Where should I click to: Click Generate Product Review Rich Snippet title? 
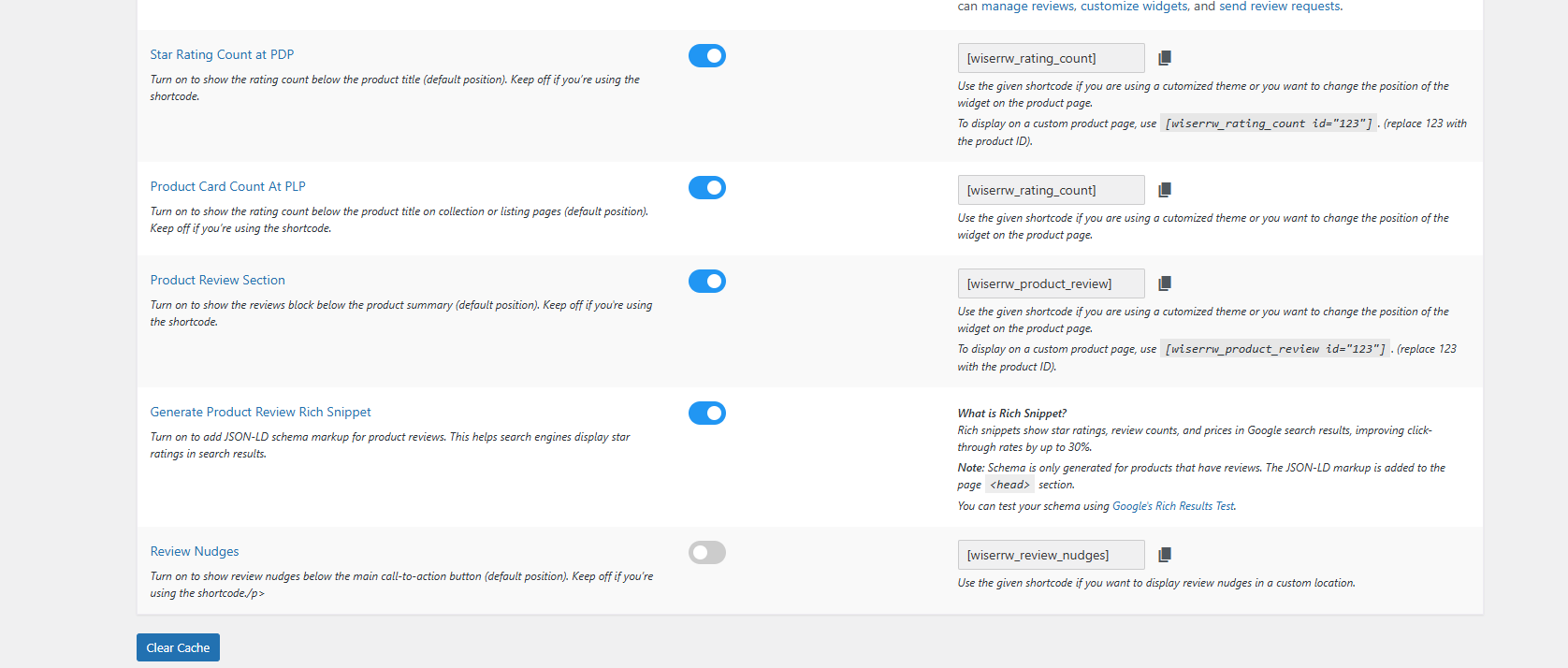[260, 412]
